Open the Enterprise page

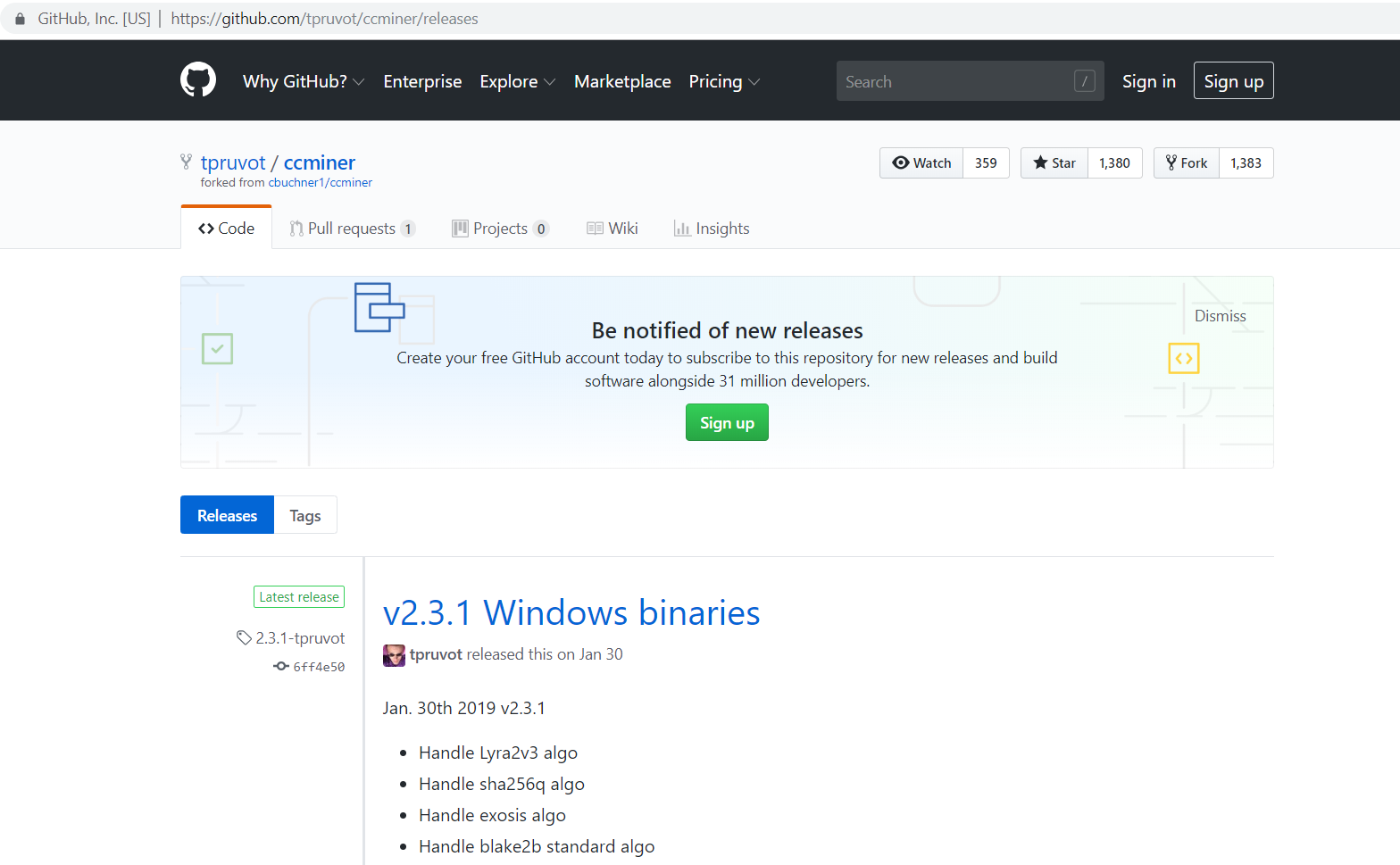(x=422, y=81)
